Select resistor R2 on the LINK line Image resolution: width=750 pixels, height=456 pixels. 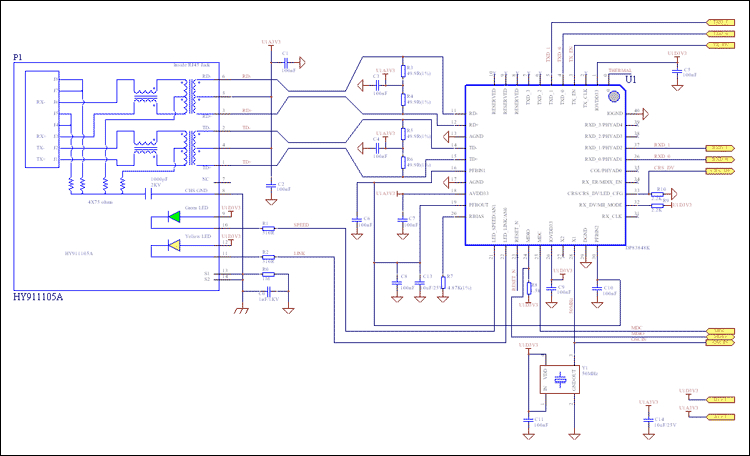(x=267, y=258)
